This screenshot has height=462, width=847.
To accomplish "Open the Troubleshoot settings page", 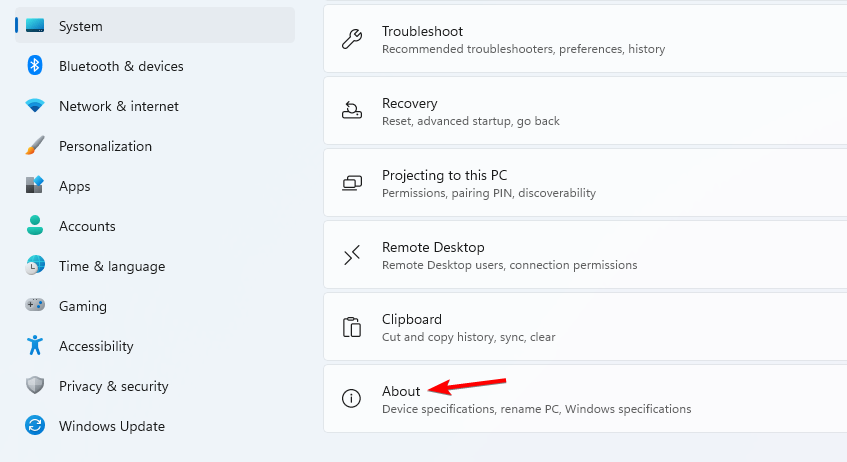I will coord(585,39).
